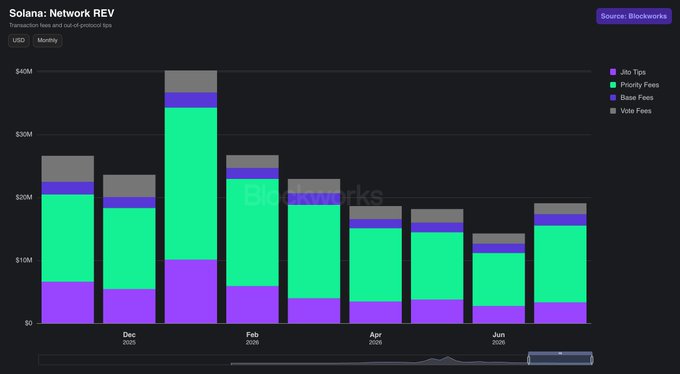Click the range selector right handle
Screen dimensions: 680x374
coord(592,360)
